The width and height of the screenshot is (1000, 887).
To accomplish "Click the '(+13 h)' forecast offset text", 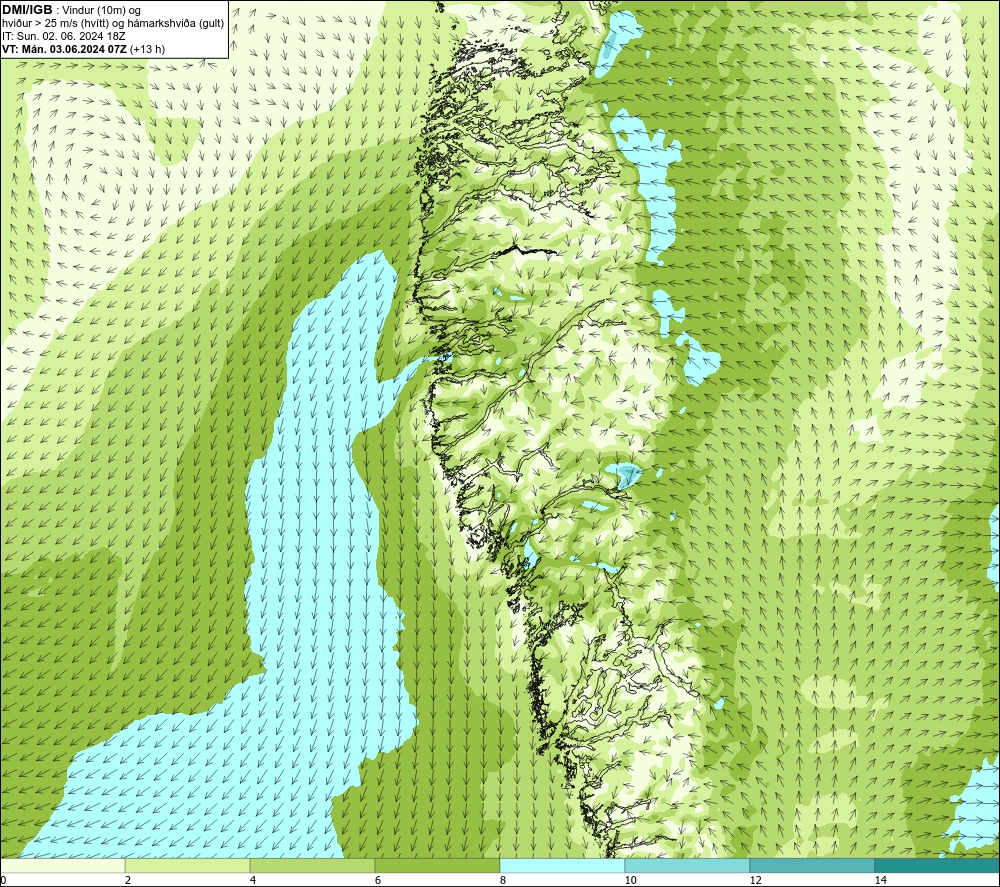I will click(147, 49).
